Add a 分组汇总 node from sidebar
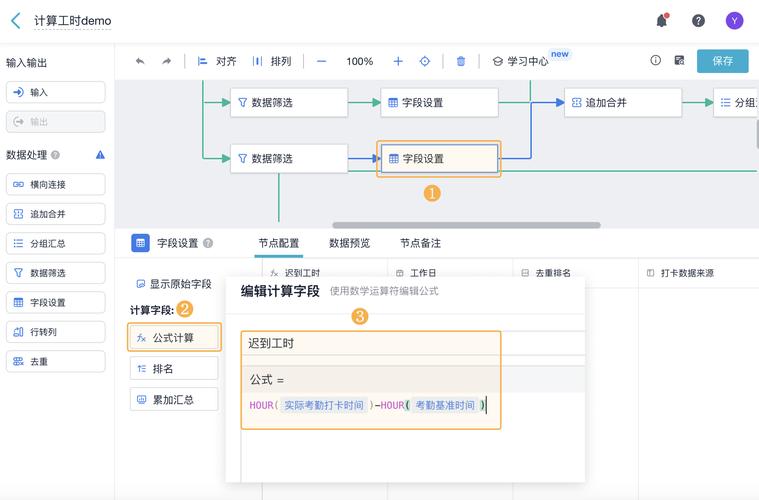Viewport: 759px width, 500px height. click(56, 243)
